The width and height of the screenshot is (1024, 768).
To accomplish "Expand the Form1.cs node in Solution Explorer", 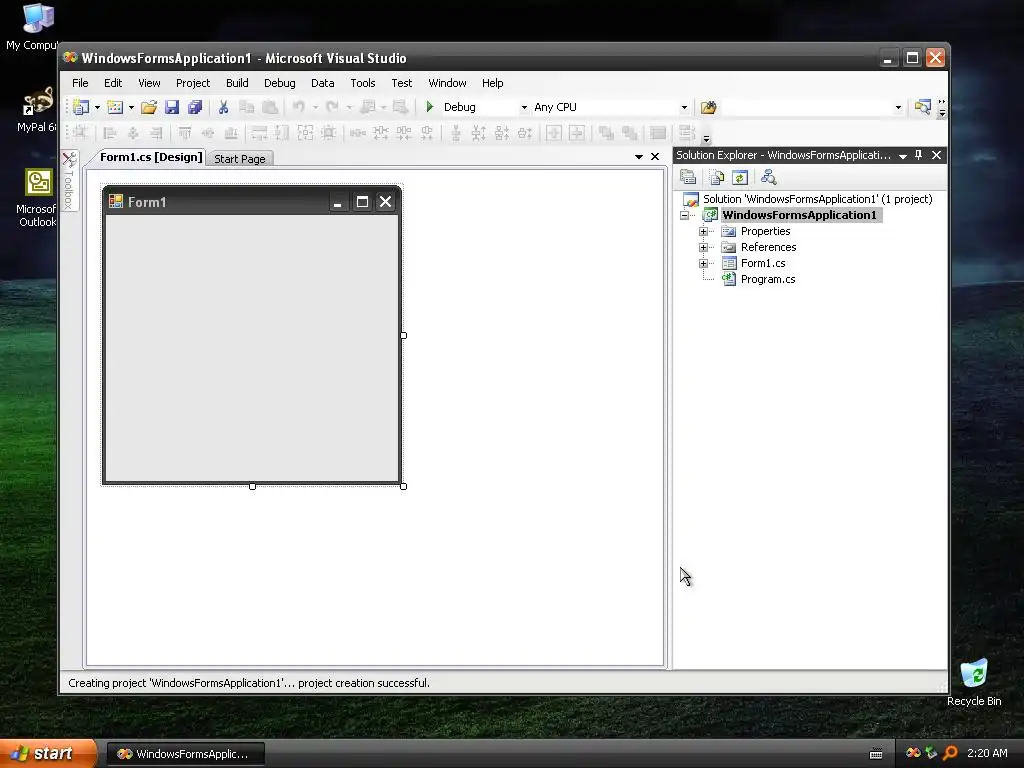I will pos(703,263).
